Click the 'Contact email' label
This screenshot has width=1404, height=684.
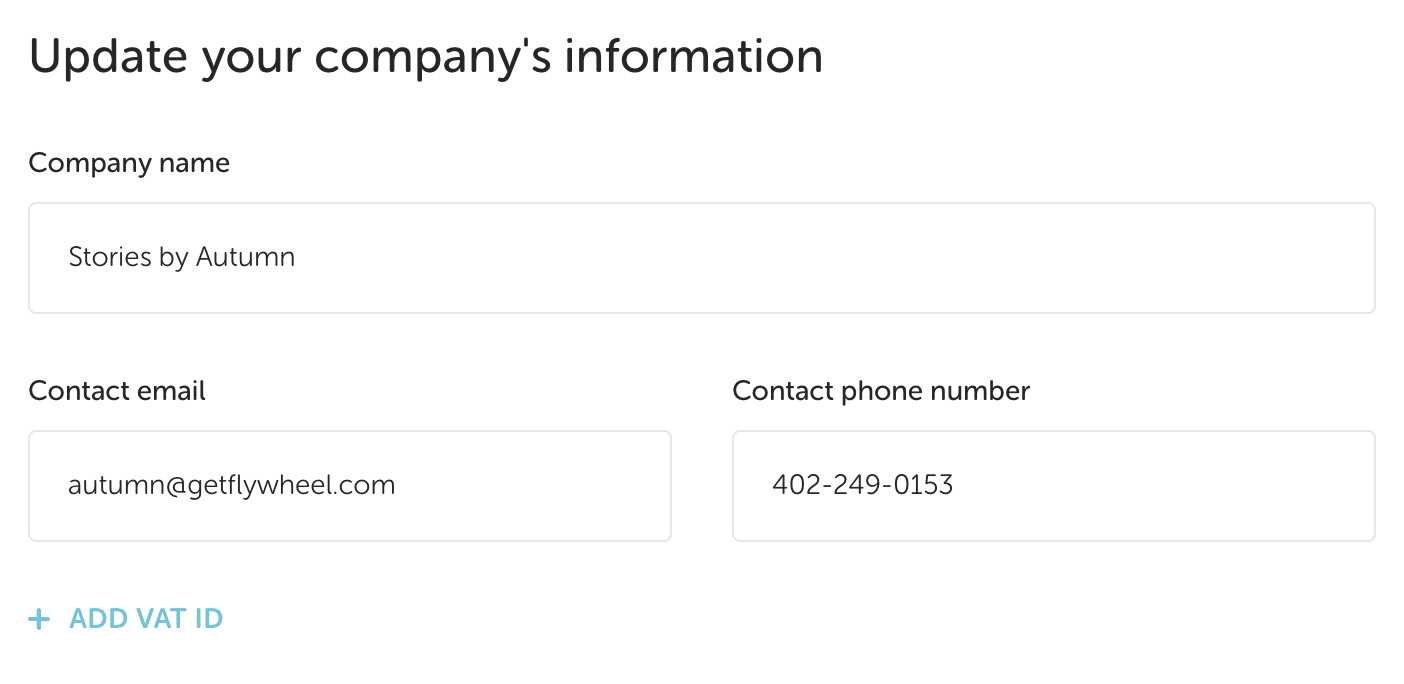tap(117, 391)
